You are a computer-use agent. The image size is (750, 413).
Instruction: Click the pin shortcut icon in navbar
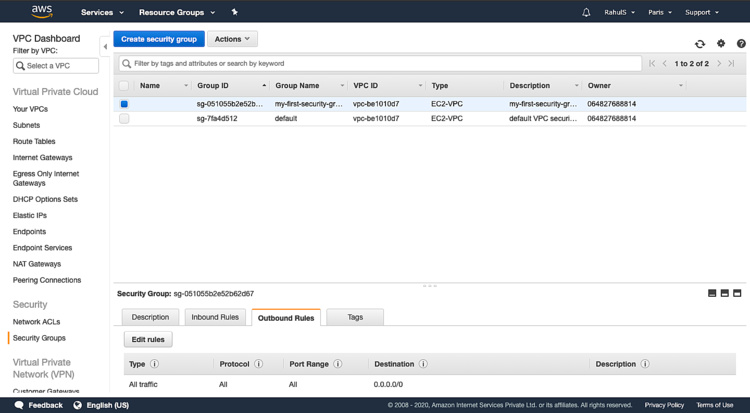coord(234,12)
